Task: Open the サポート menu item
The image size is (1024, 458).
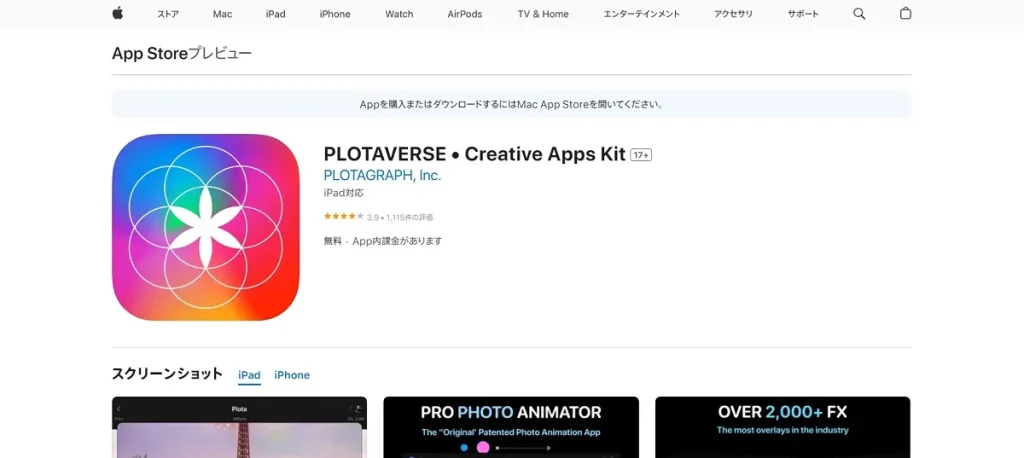Action: click(803, 14)
